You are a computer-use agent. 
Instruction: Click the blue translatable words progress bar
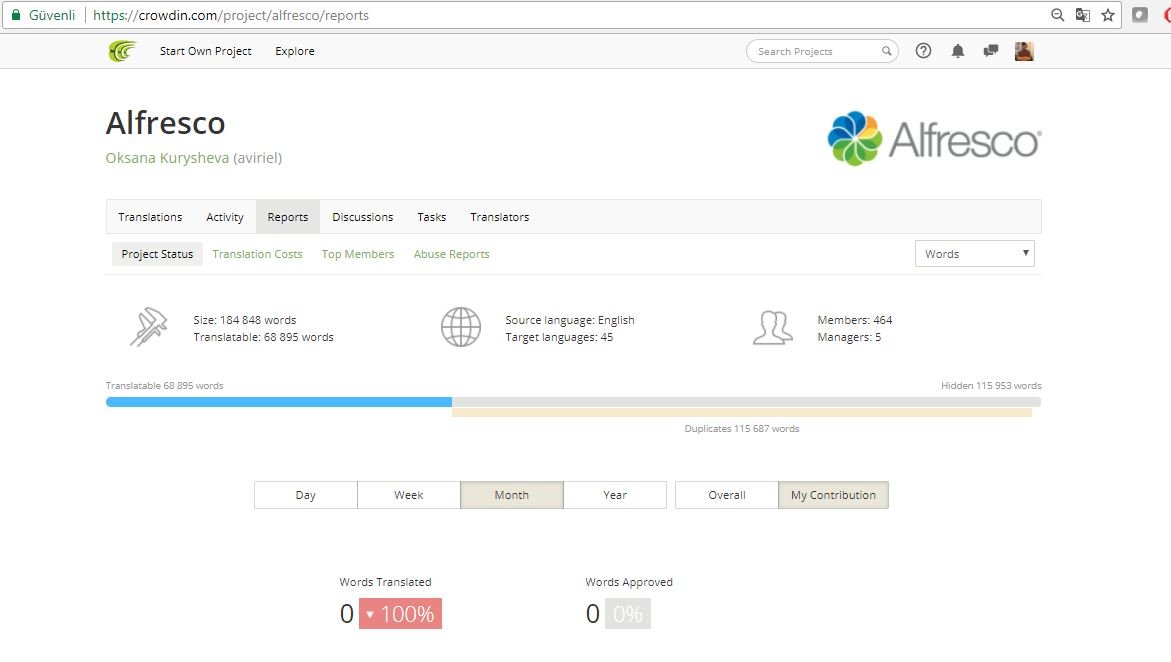[x=279, y=402]
